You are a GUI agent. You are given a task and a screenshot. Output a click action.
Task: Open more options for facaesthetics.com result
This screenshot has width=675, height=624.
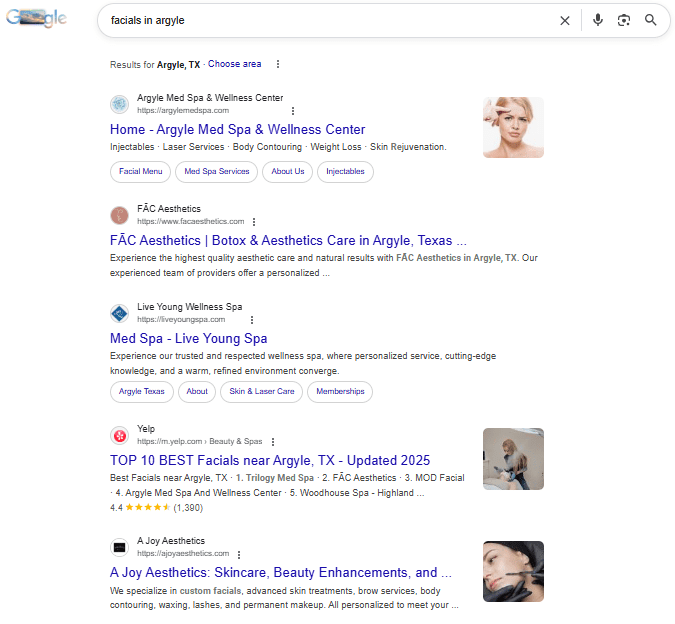pyautogui.click(x=254, y=222)
